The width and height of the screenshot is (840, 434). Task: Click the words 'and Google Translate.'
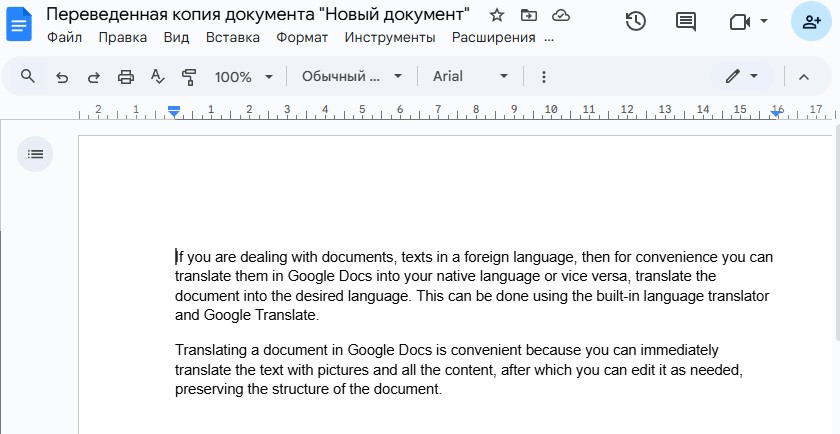tap(247, 315)
